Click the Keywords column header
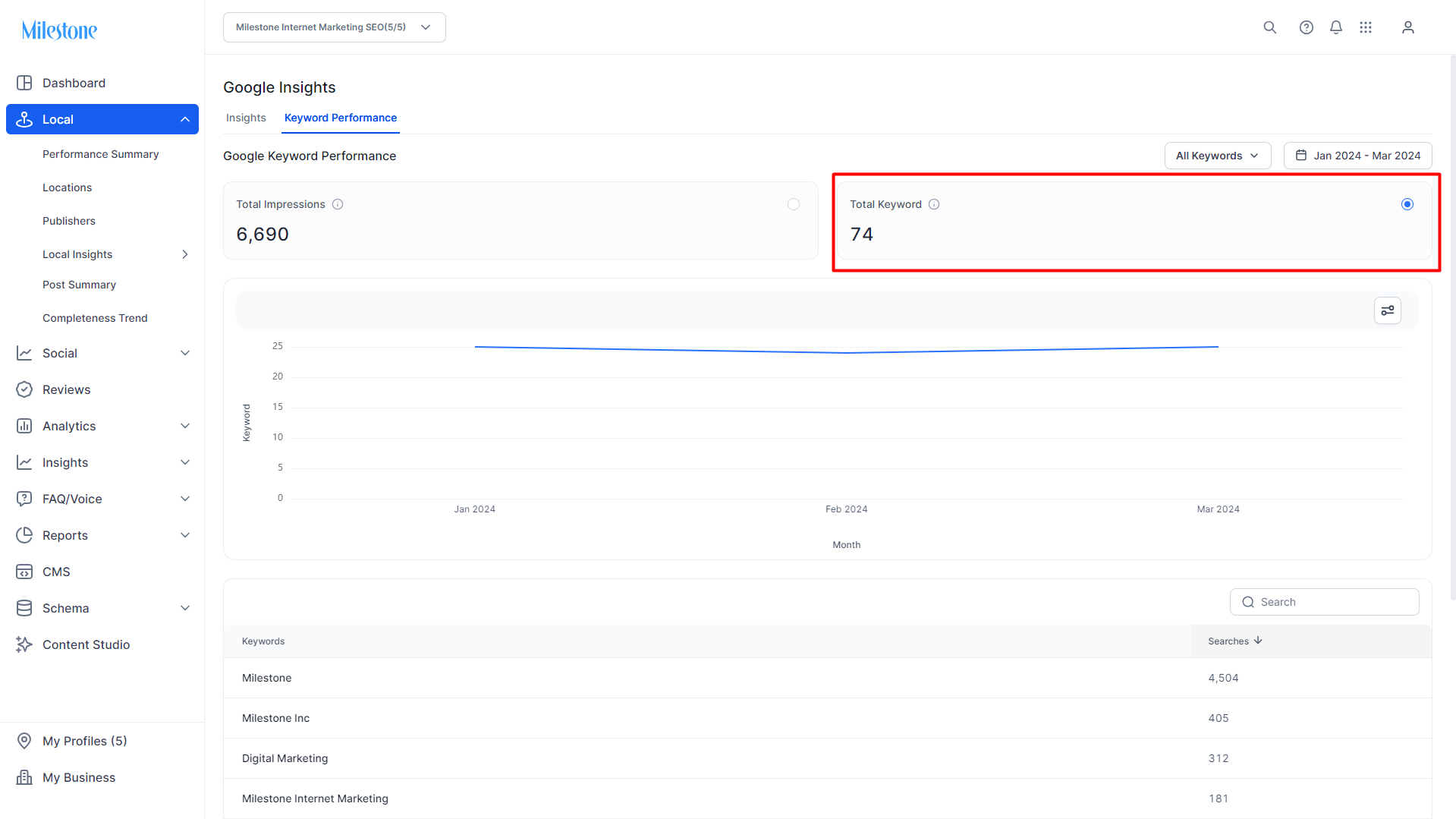 pyautogui.click(x=263, y=641)
